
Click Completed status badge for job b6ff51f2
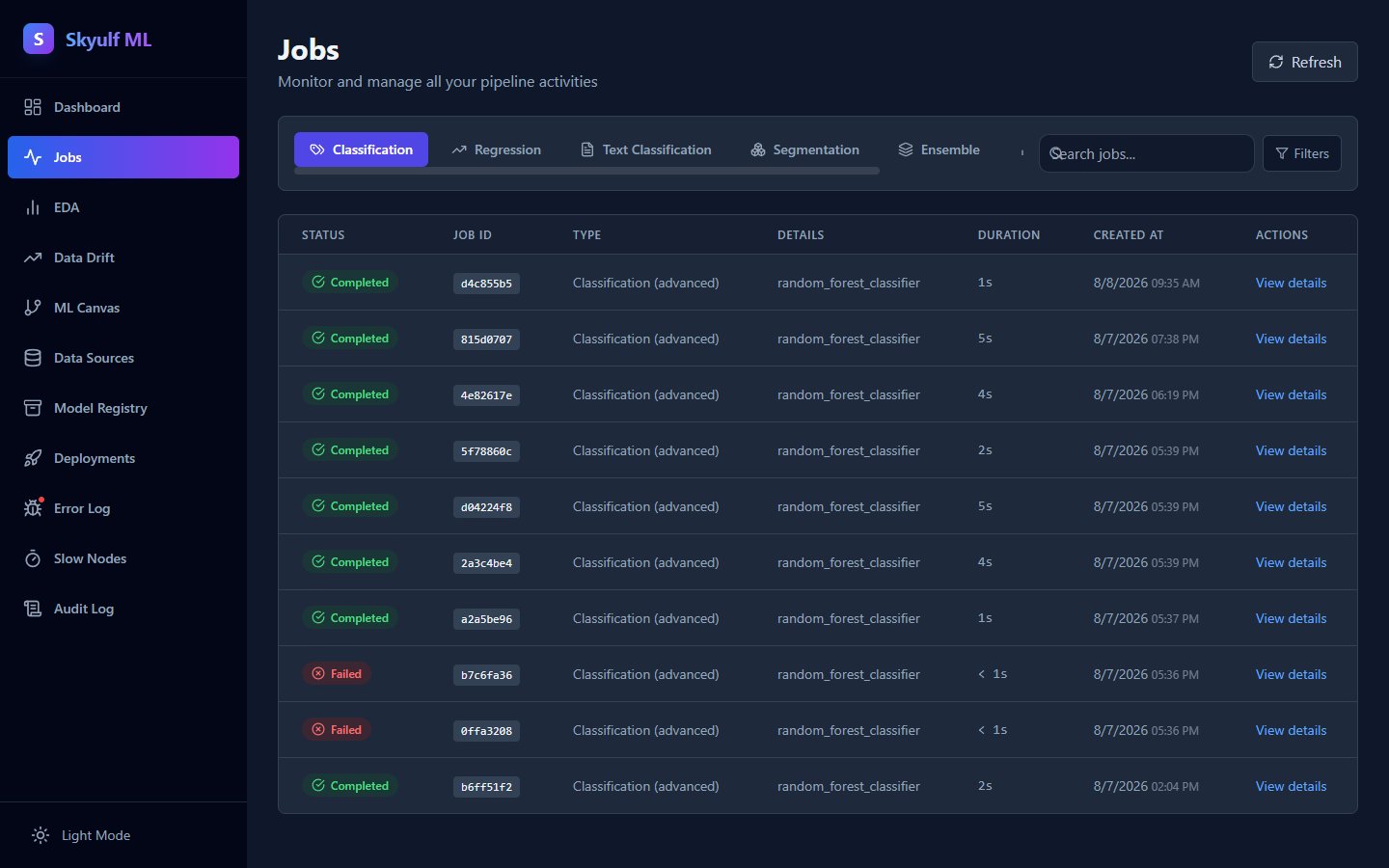(350, 786)
